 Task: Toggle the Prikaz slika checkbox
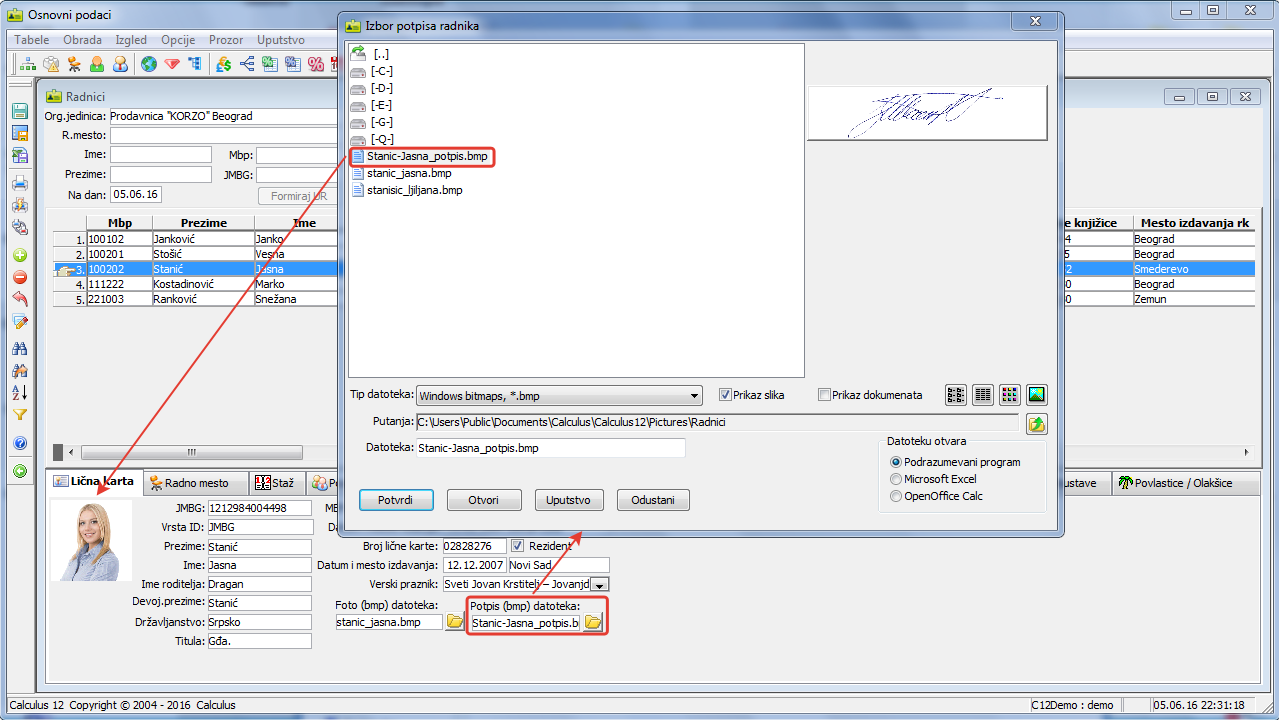726,395
